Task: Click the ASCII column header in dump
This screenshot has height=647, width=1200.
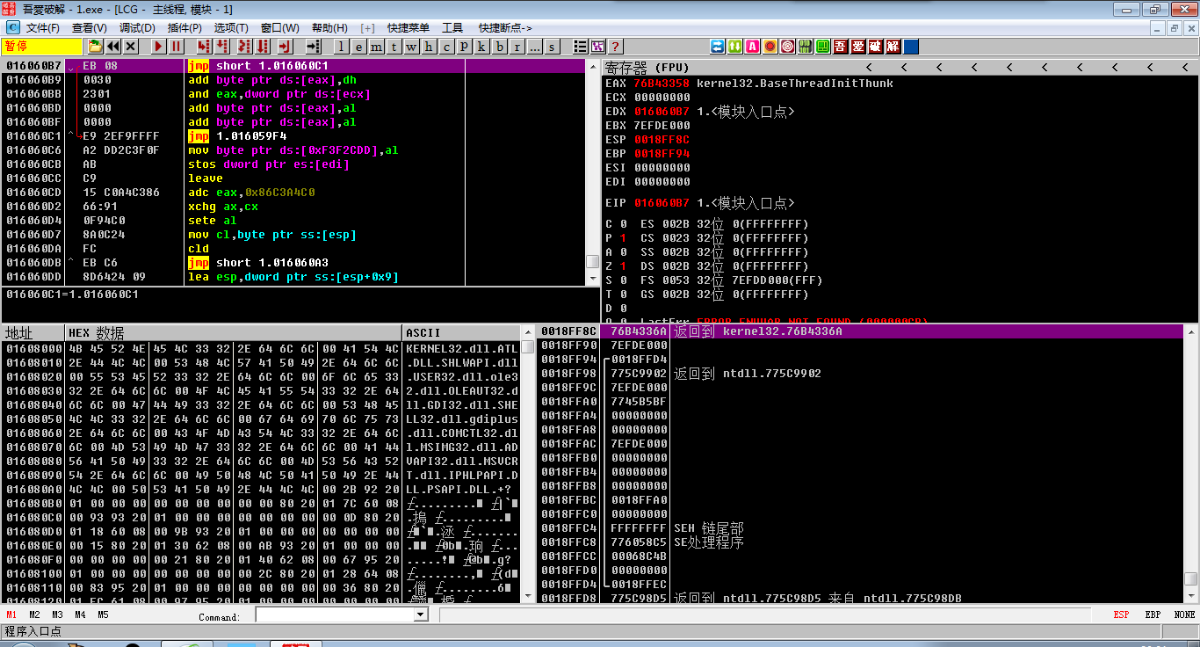Action: coord(461,332)
